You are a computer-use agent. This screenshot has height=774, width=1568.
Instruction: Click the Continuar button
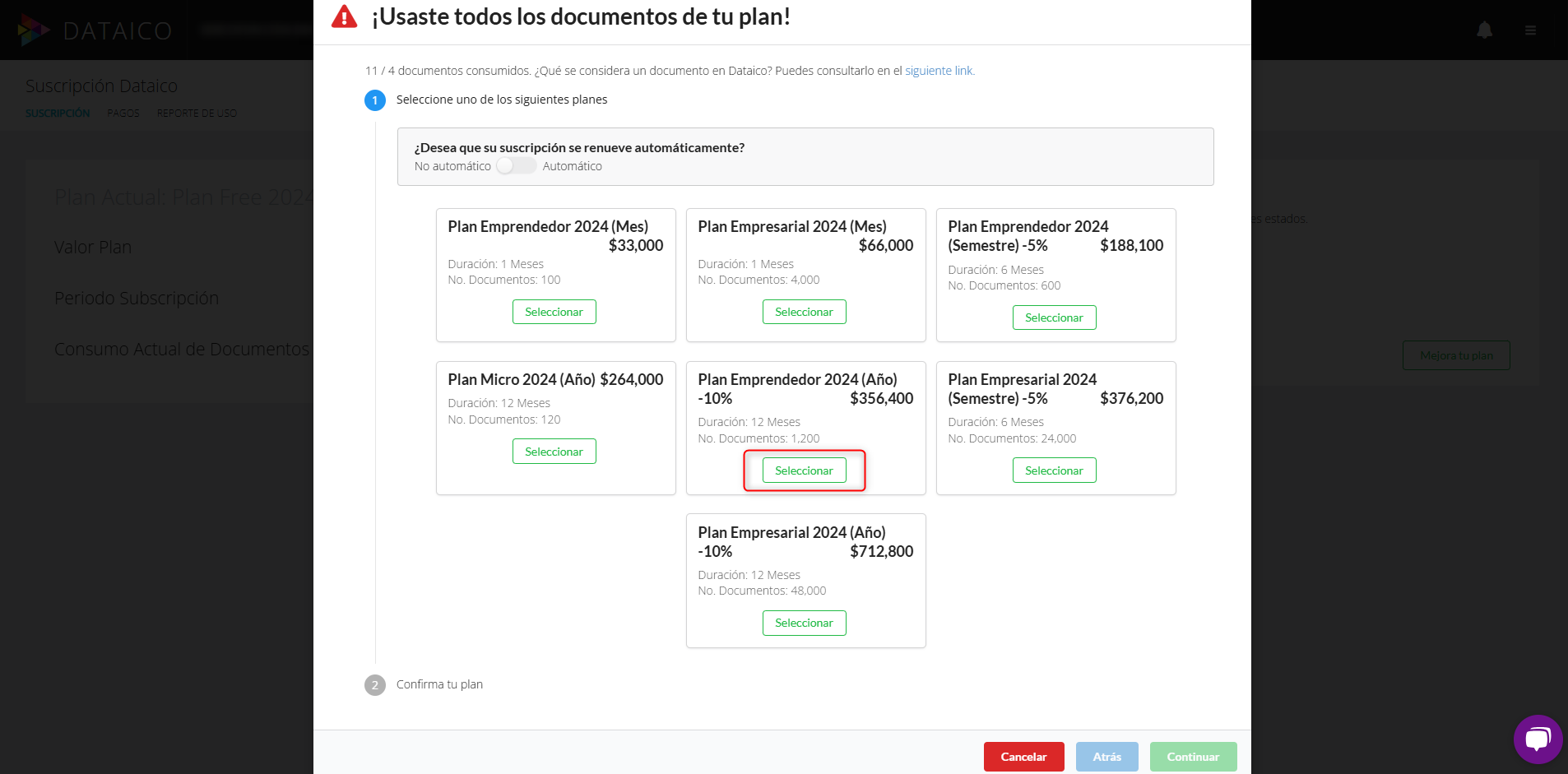[1193, 757]
